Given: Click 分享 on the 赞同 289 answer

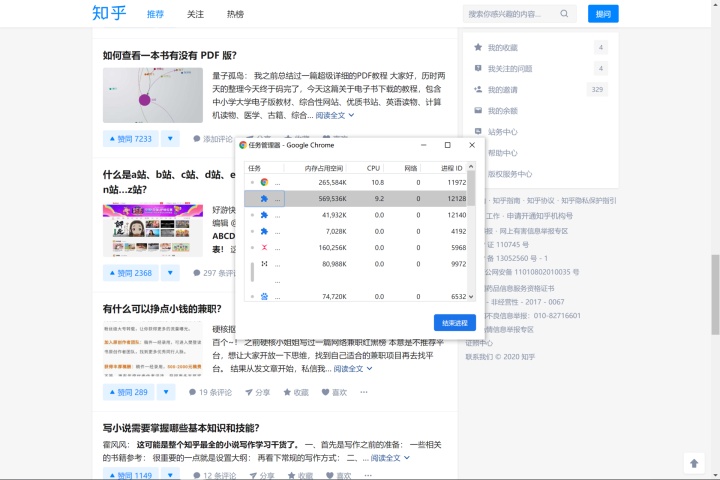Looking at the screenshot, I should [x=258, y=392].
